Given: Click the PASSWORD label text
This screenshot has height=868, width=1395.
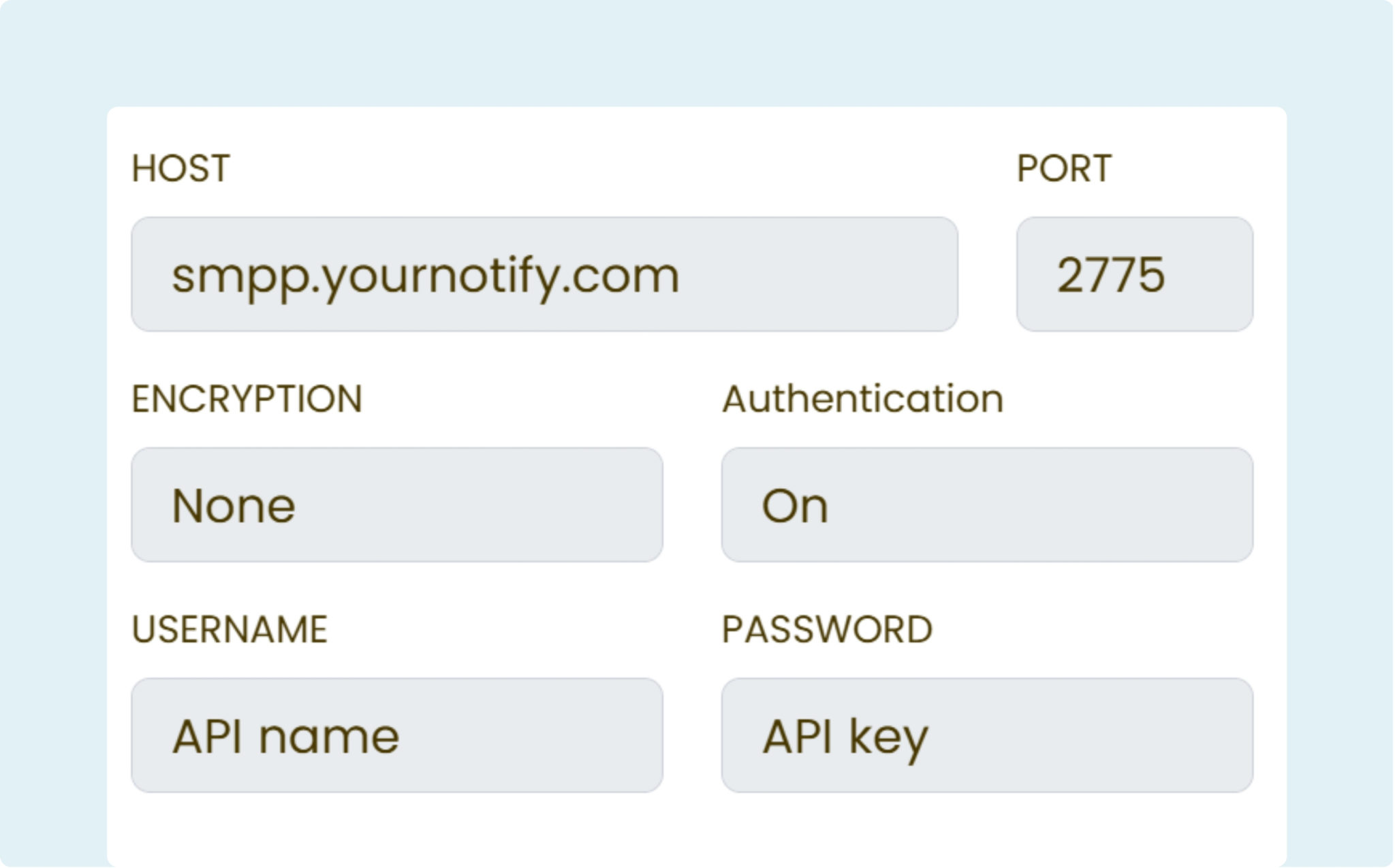Looking at the screenshot, I should click(x=827, y=629).
